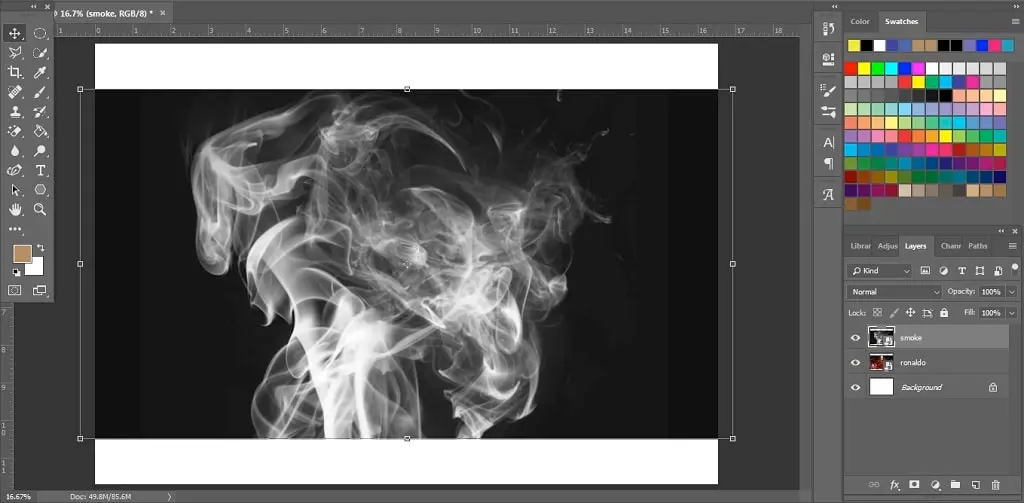The height and width of the screenshot is (503, 1024).
Task: Select the Brush tool
Action: [x=40, y=92]
